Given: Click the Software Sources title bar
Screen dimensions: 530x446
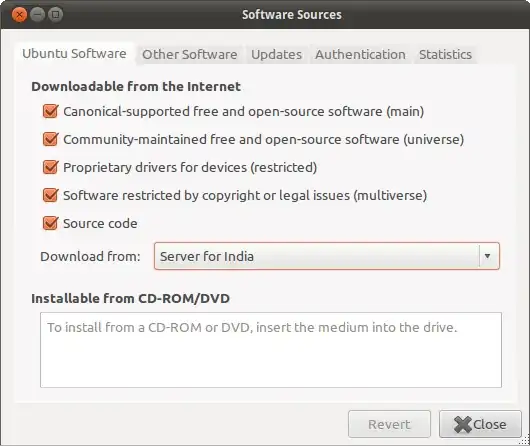Looking at the screenshot, I should (292, 15).
